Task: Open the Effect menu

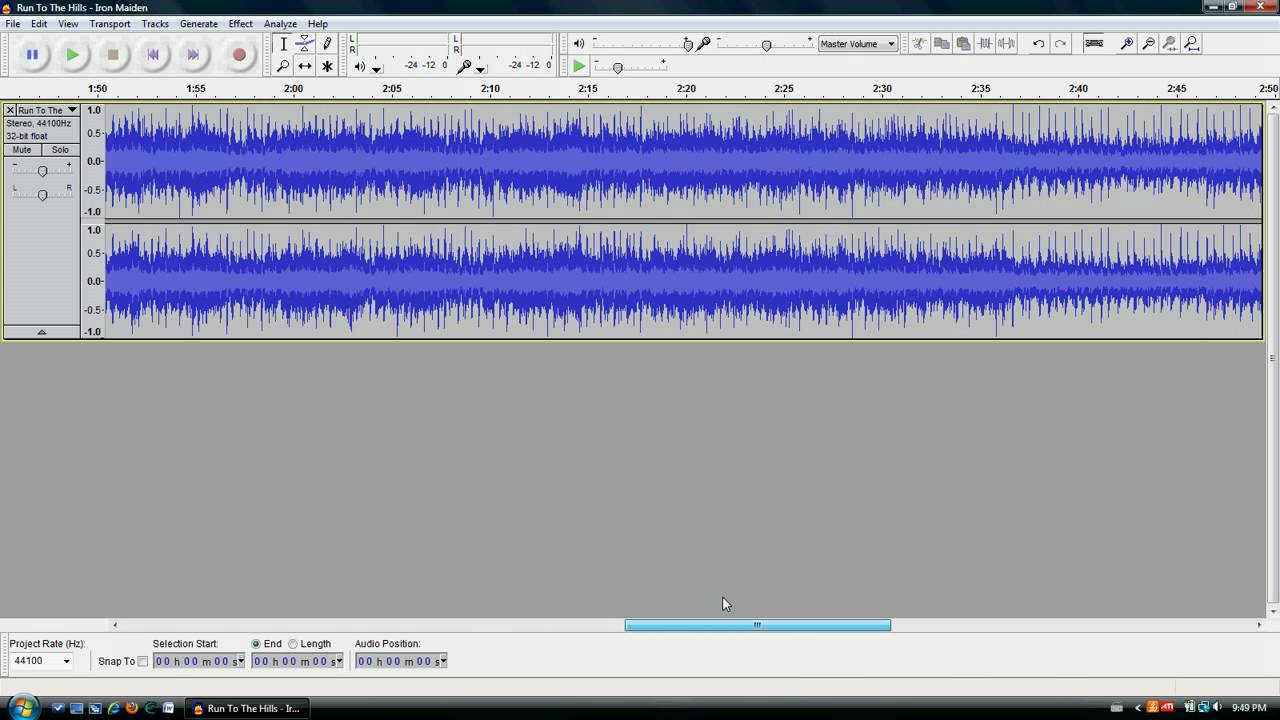Action: tap(241, 23)
